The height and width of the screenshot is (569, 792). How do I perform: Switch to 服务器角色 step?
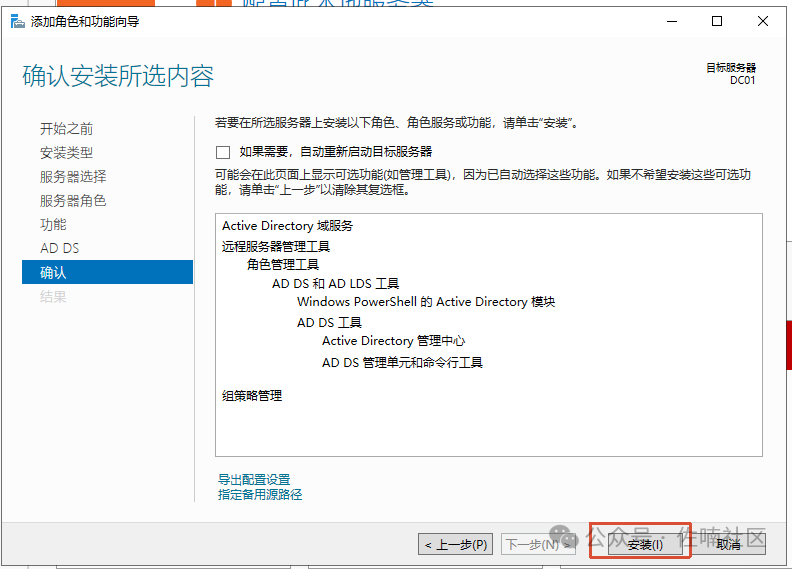[x=73, y=200]
